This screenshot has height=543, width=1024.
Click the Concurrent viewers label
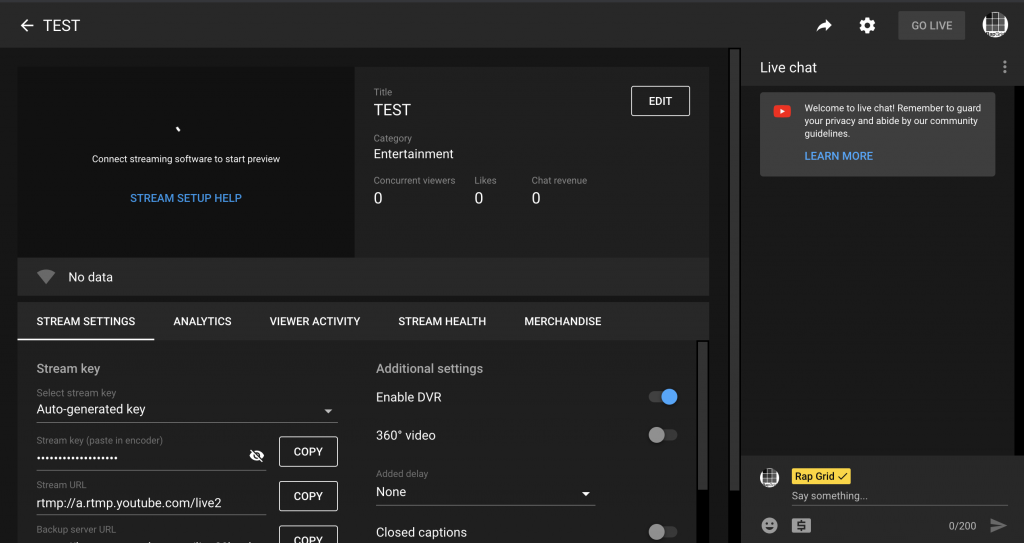click(415, 180)
